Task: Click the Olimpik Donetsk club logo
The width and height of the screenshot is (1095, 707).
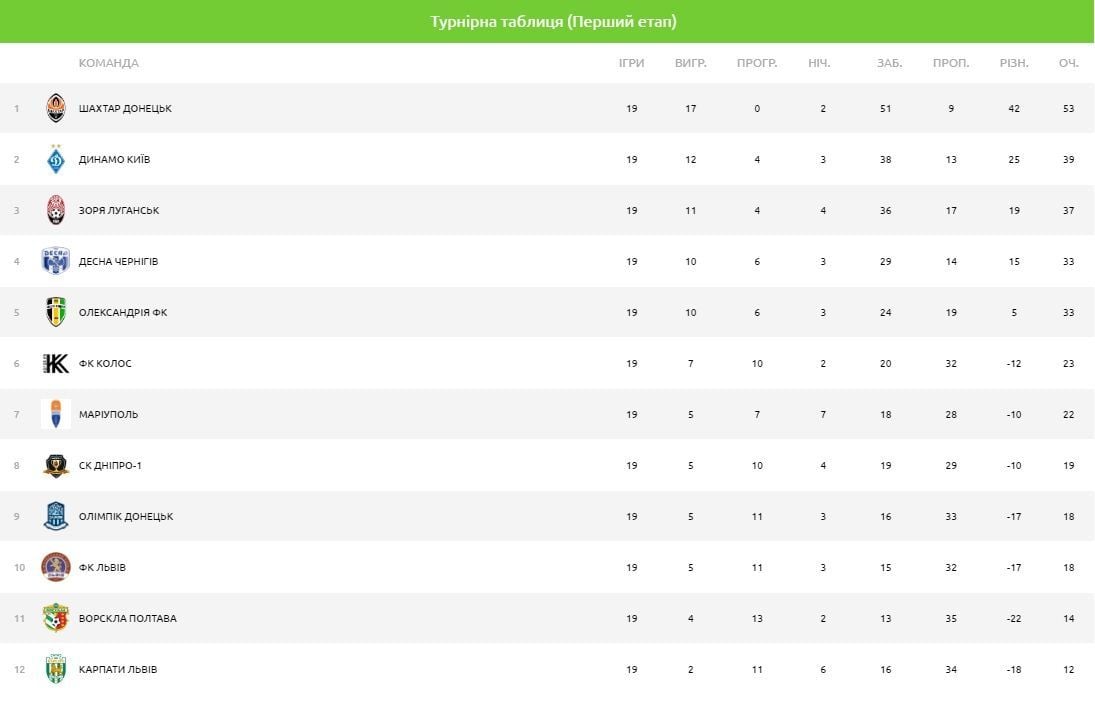Action: coord(56,516)
